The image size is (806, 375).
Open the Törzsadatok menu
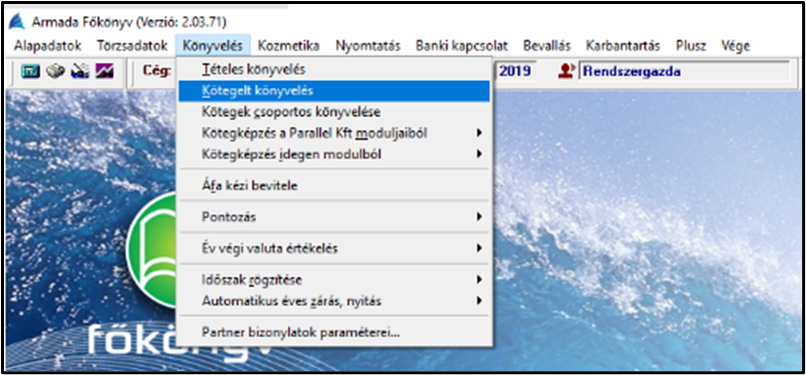[x=132, y=46]
